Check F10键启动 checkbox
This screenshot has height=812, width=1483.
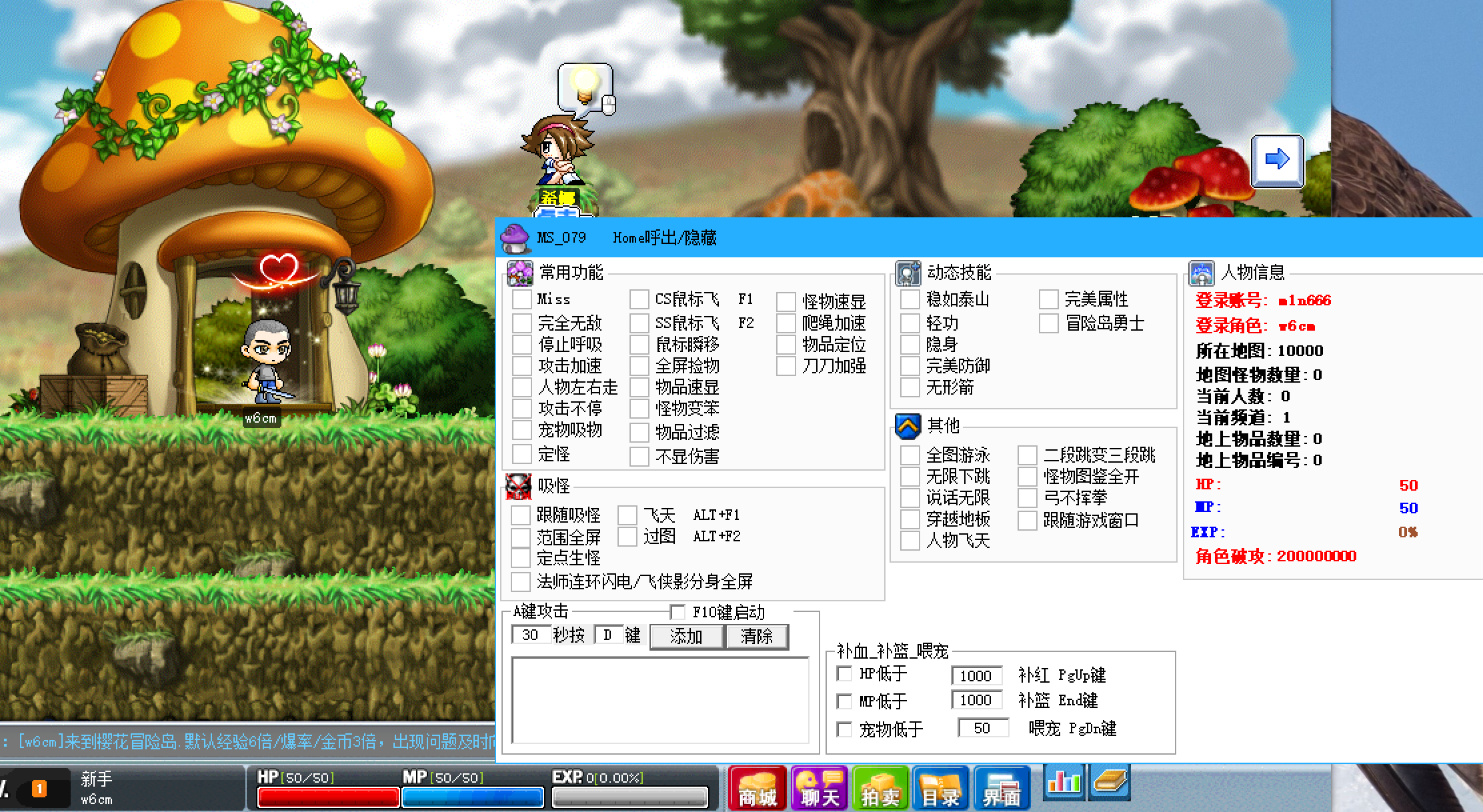677,612
